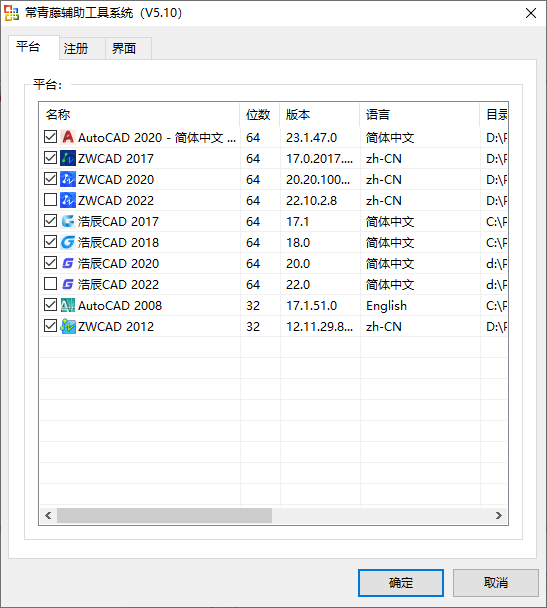Click the 浩辰CAD 2018 G icon
Image resolution: width=547 pixels, height=608 pixels.
click(68, 242)
